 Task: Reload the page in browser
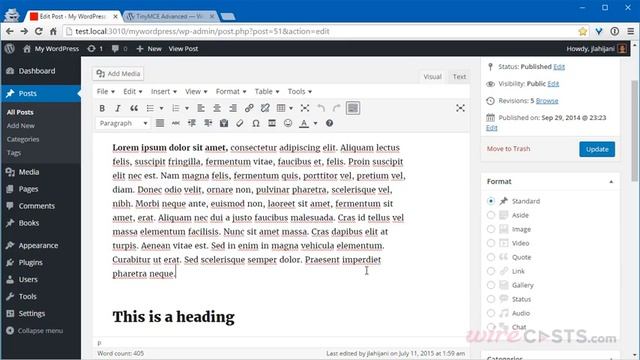[38, 31]
